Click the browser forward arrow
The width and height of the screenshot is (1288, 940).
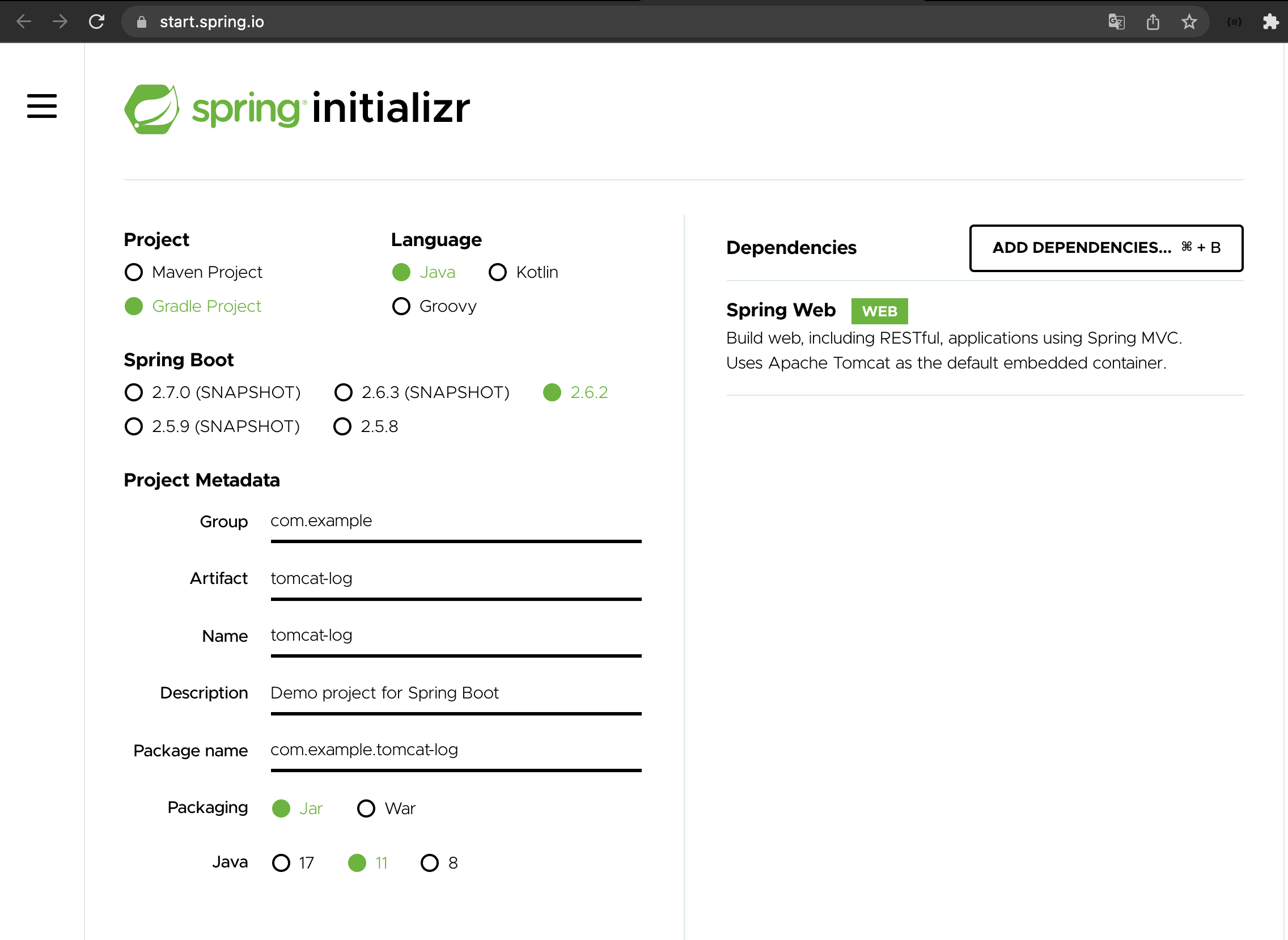(x=60, y=22)
